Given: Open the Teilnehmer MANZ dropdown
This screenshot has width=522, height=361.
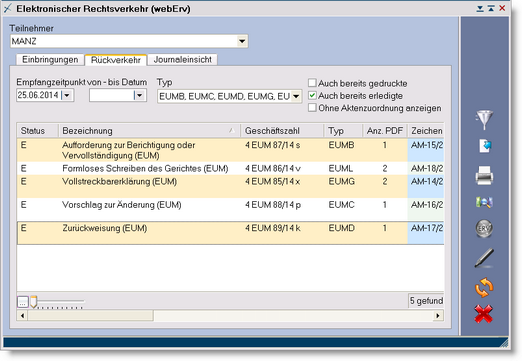Looking at the screenshot, I should coord(242,41).
